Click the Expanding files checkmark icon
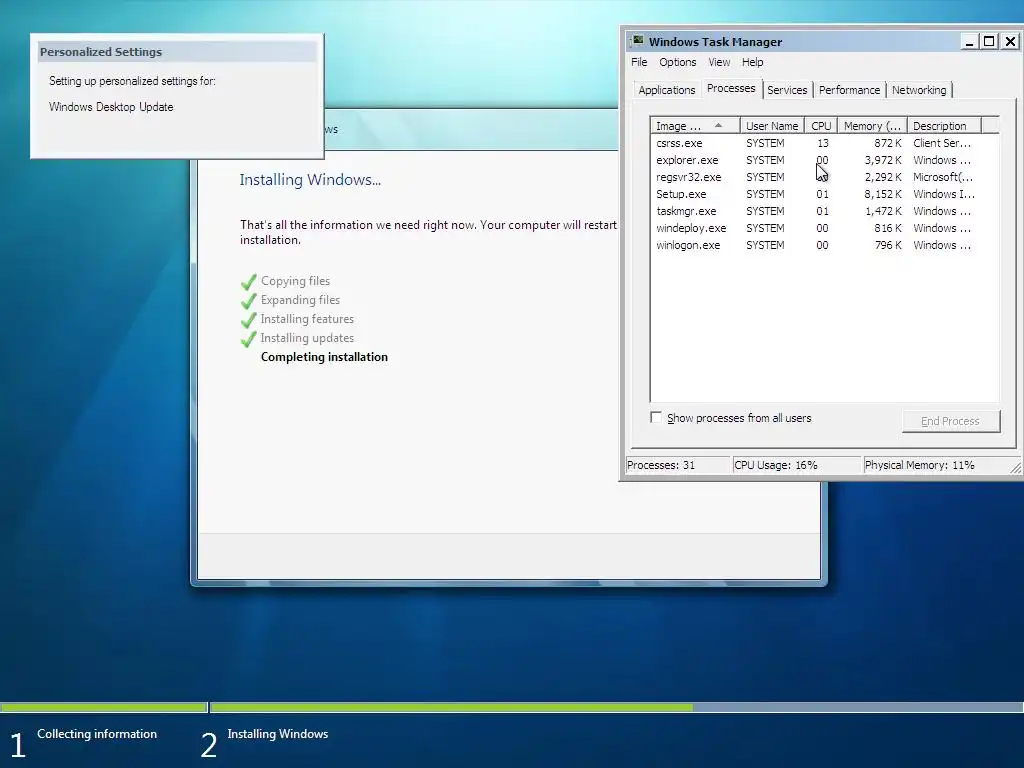Screen dimensions: 1024x768 click(249, 301)
